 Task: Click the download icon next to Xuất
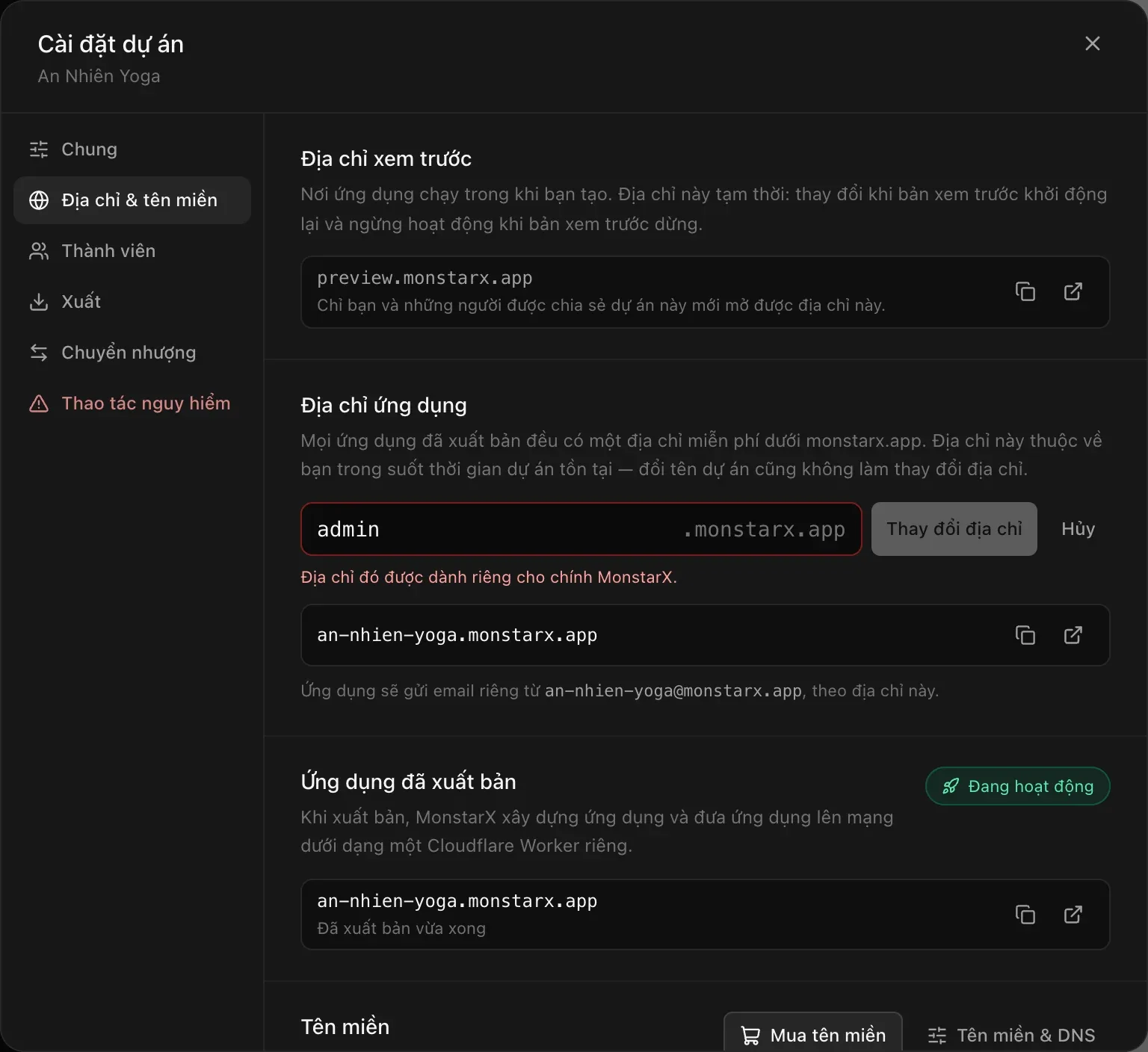39,302
